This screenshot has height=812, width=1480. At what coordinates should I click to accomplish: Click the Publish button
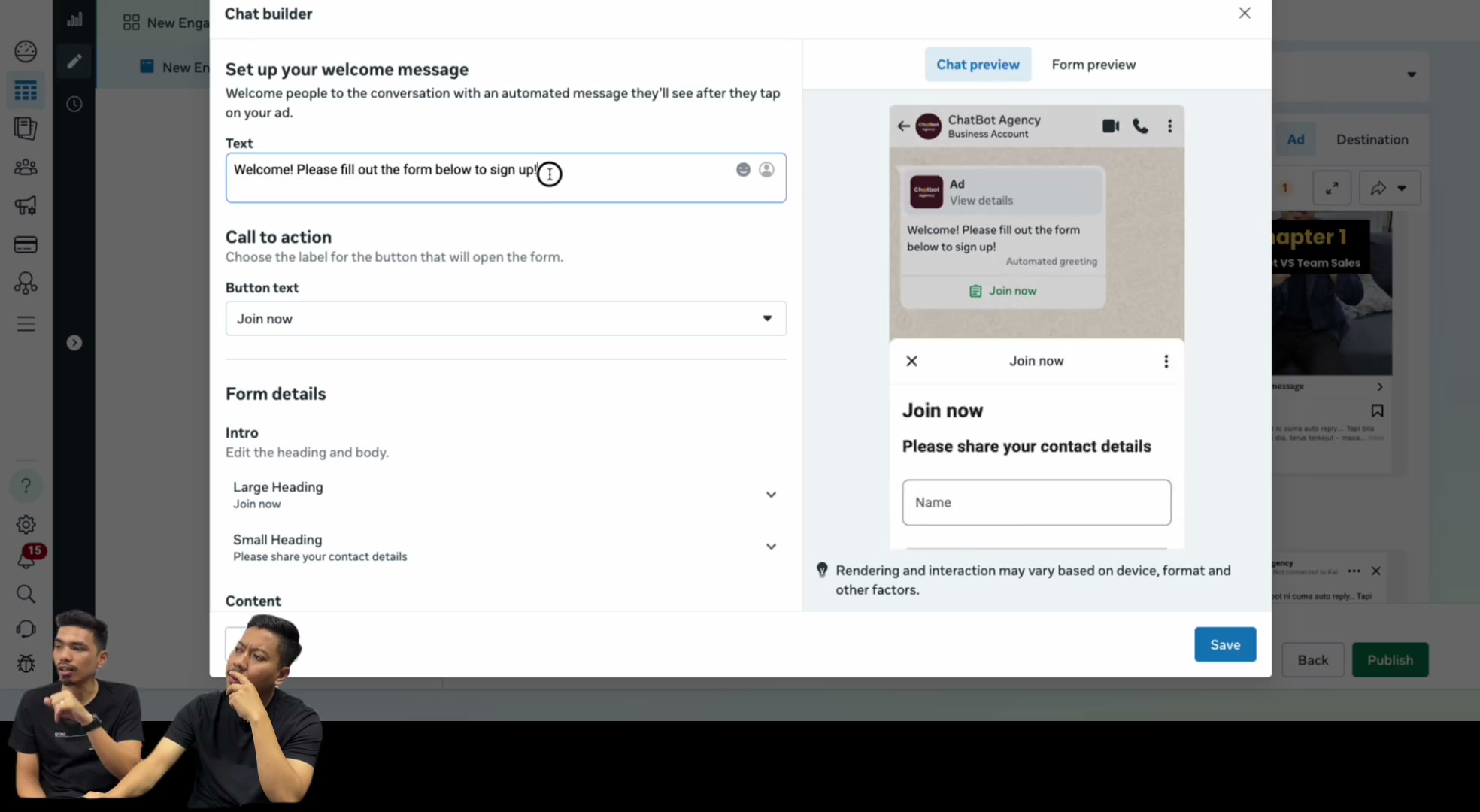pyautogui.click(x=1390, y=660)
